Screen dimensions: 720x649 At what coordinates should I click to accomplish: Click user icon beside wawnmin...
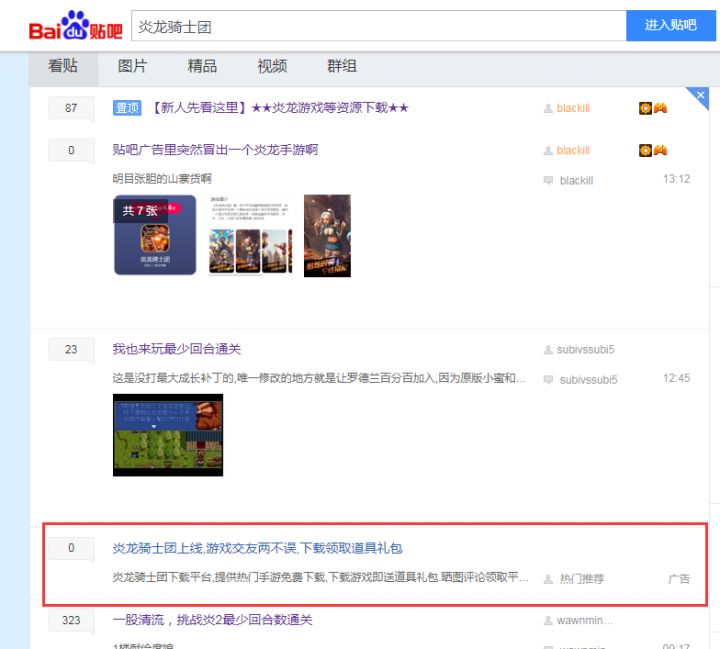click(548, 621)
